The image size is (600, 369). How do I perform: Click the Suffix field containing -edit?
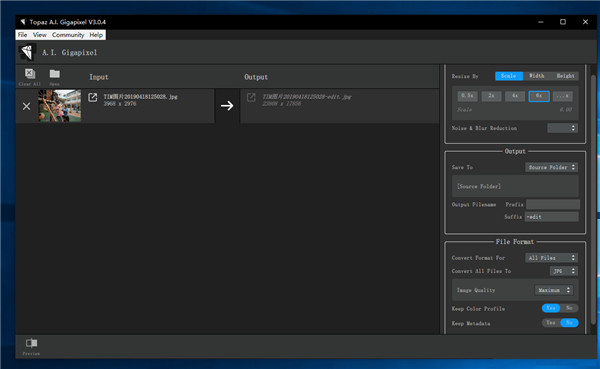point(551,217)
